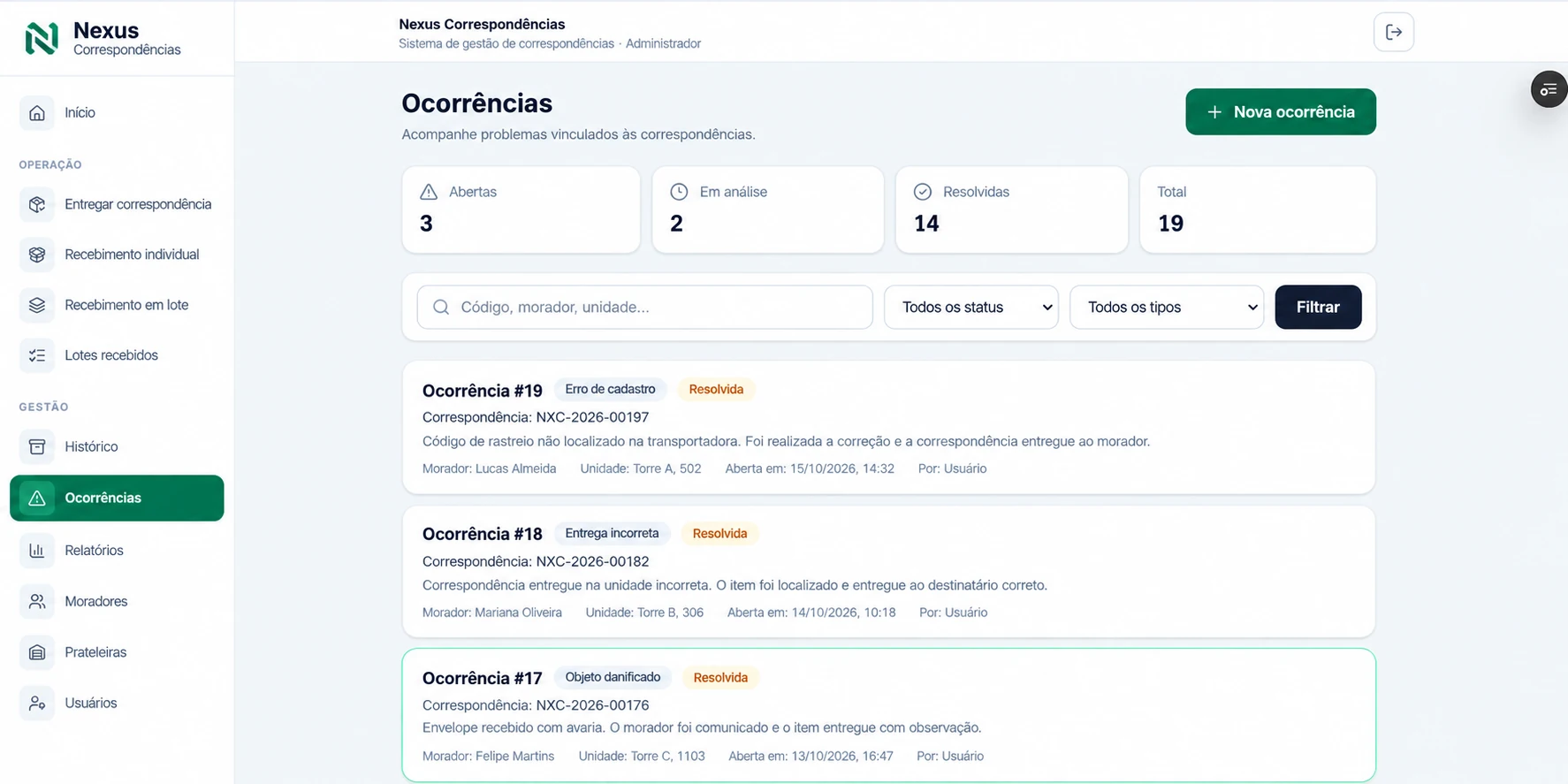Click Morador: Mariana Oliveira text
This screenshot has width=1568, height=784.
point(492,613)
